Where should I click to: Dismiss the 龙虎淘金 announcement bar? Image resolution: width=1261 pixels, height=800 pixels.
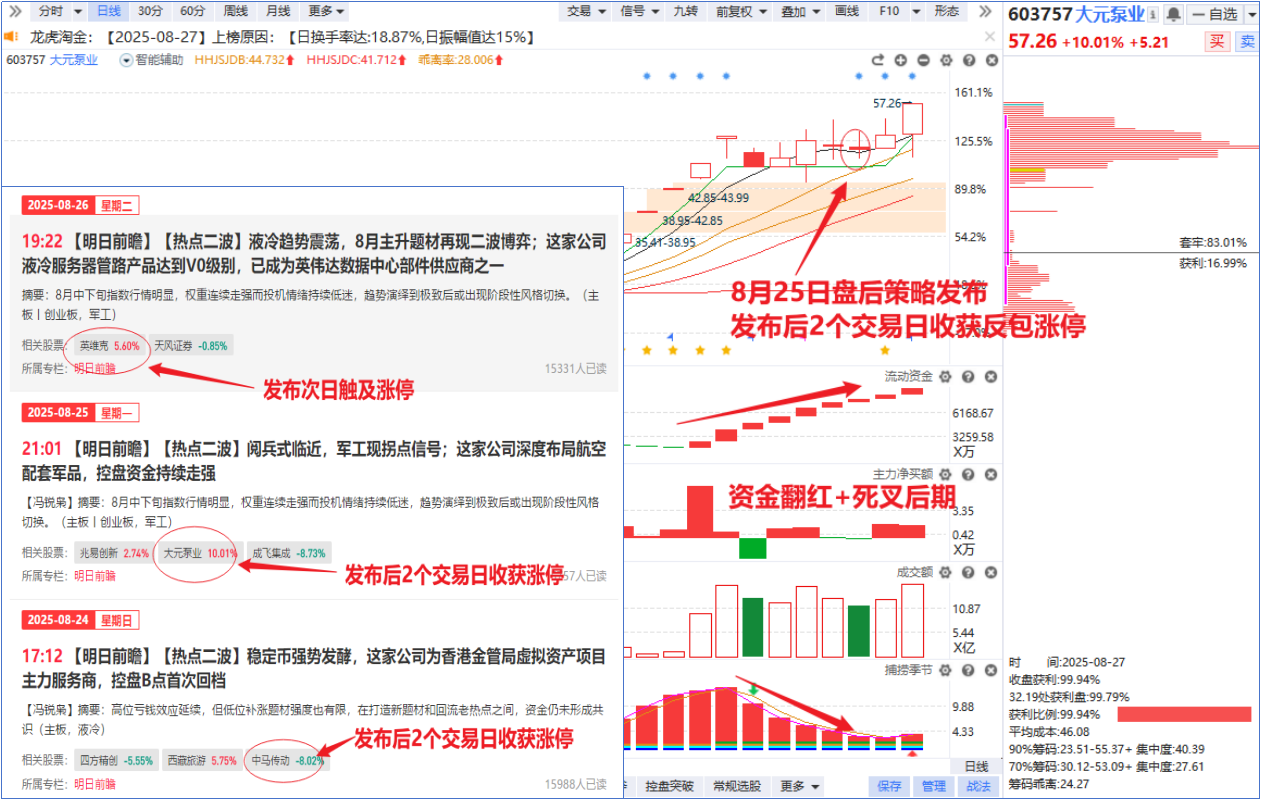pyautogui.click(x=990, y=37)
